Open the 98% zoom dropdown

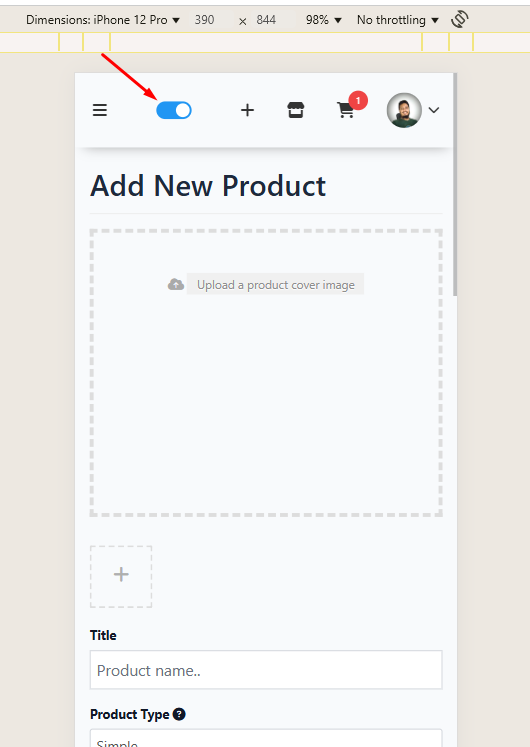click(x=324, y=20)
